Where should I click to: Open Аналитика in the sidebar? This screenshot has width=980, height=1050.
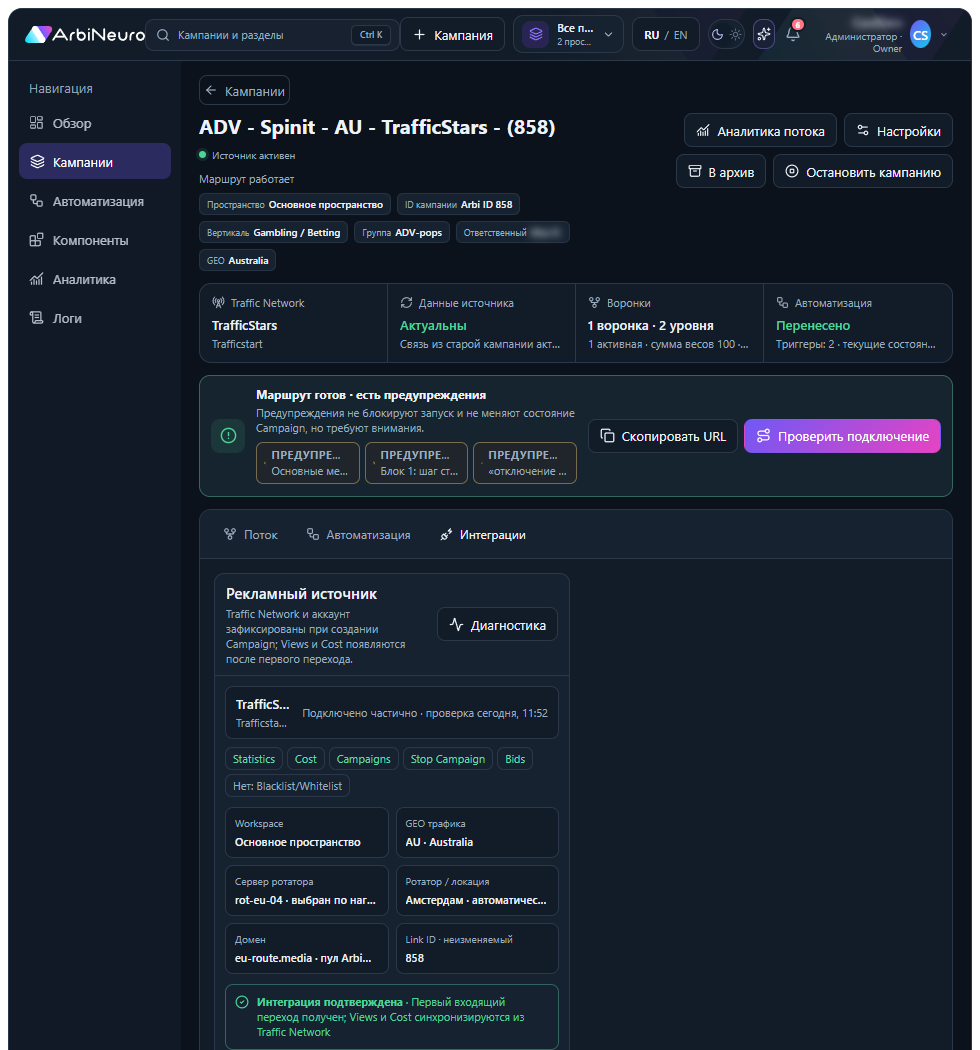click(x=94, y=279)
